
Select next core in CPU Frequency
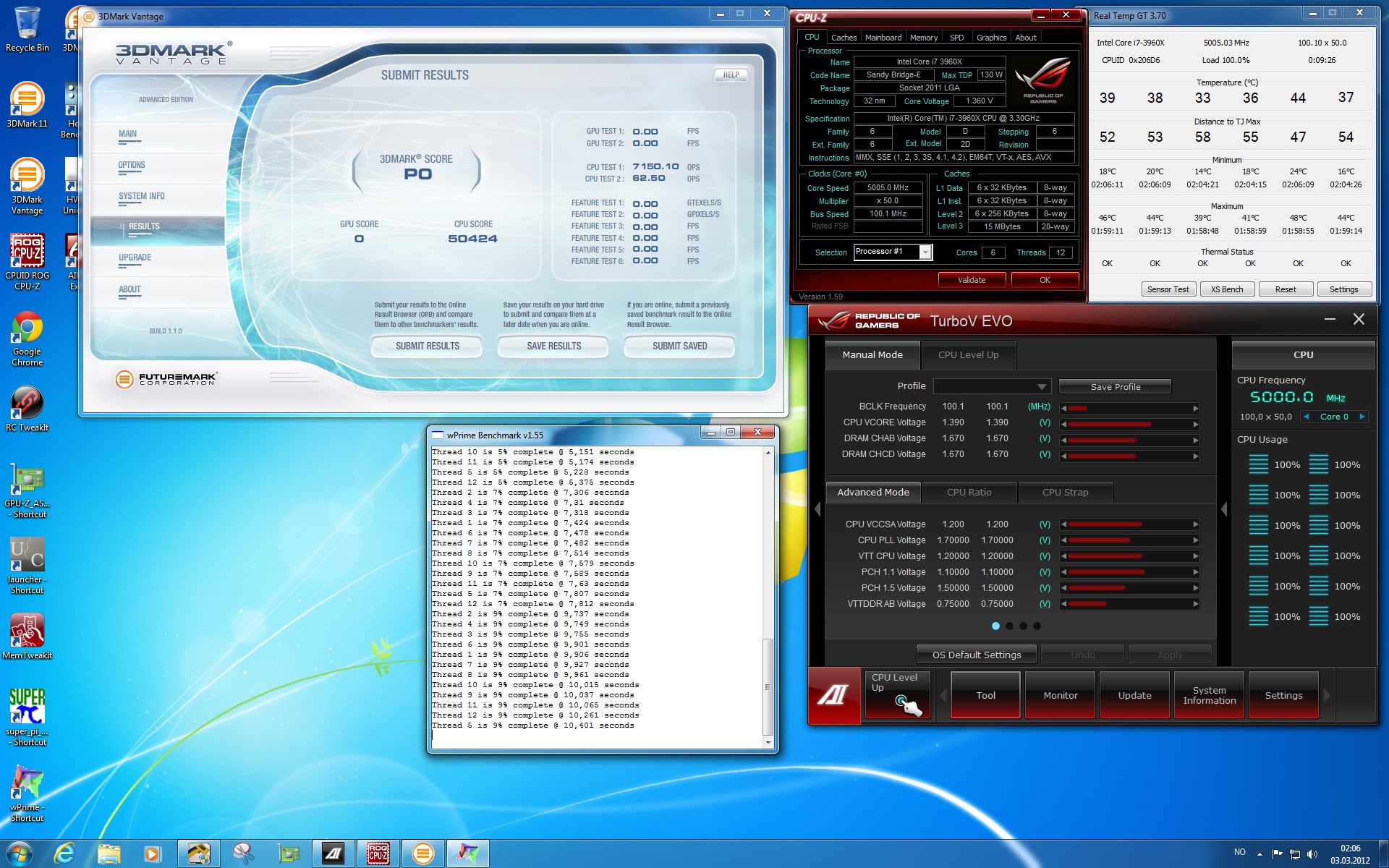tap(1362, 417)
